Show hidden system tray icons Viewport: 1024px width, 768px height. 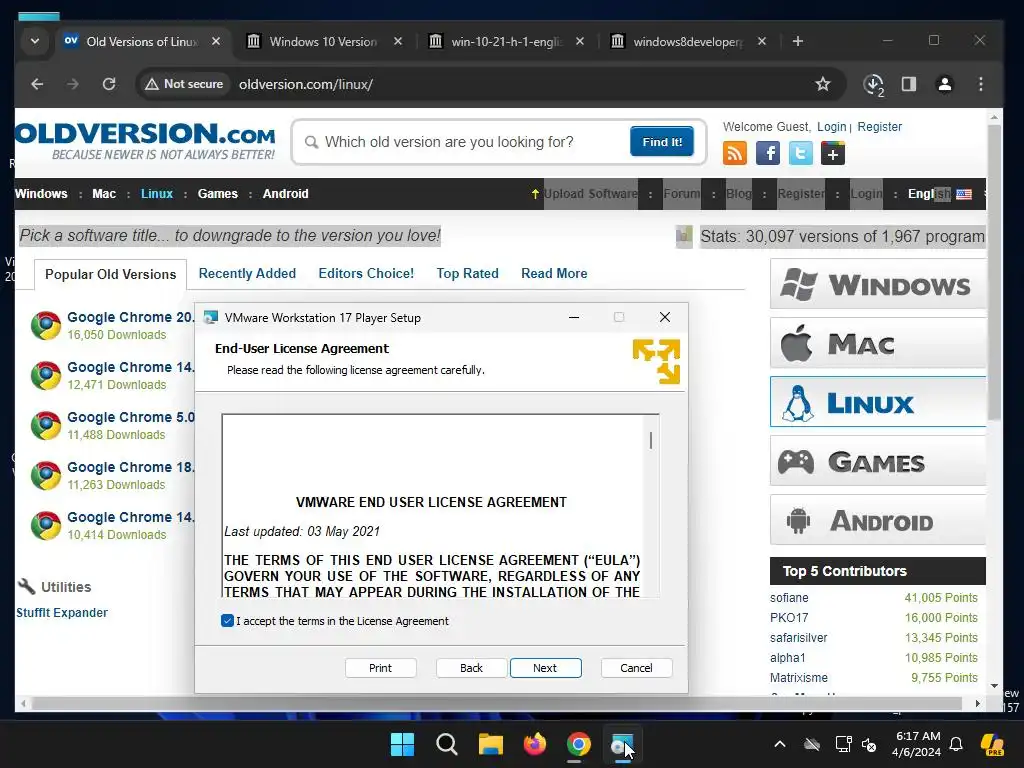(780, 744)
